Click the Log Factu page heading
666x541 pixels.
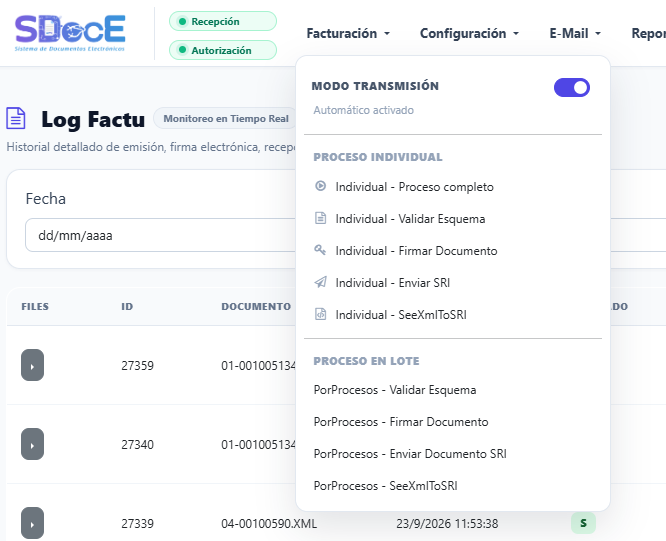(93, 119)
